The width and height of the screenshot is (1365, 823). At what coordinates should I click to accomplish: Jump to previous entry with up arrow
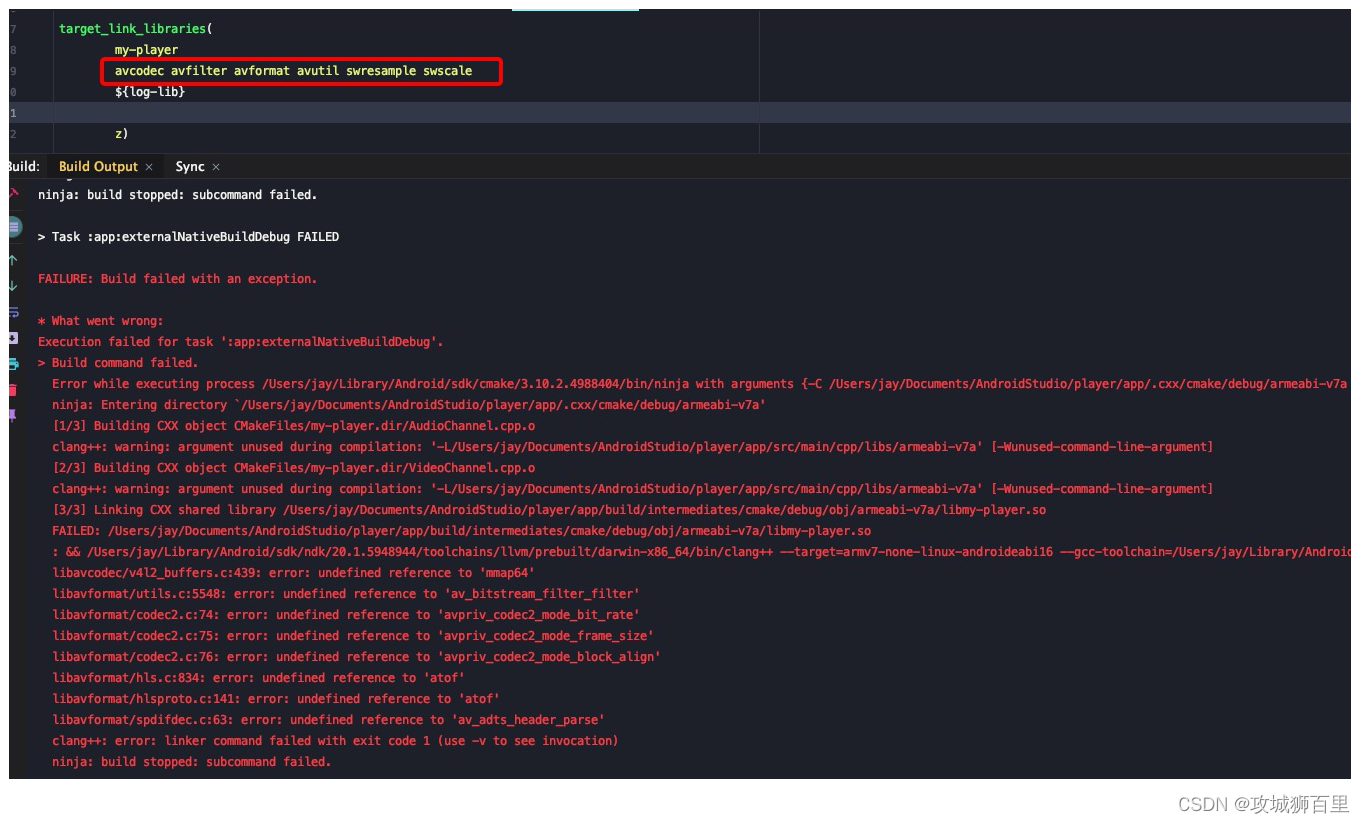[x=13, y=260]
